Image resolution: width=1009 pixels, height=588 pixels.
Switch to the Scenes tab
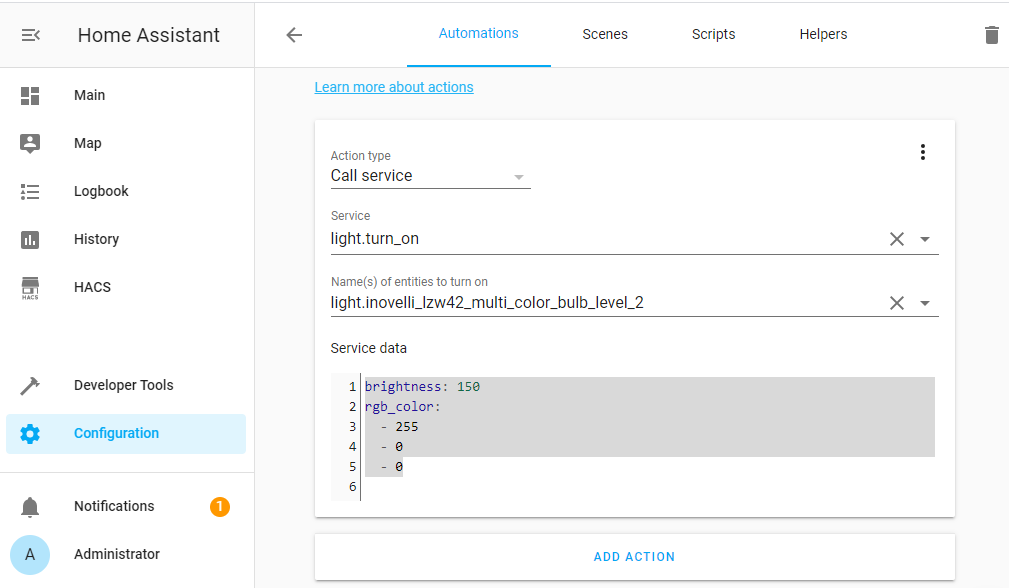[x=605, y=34]
